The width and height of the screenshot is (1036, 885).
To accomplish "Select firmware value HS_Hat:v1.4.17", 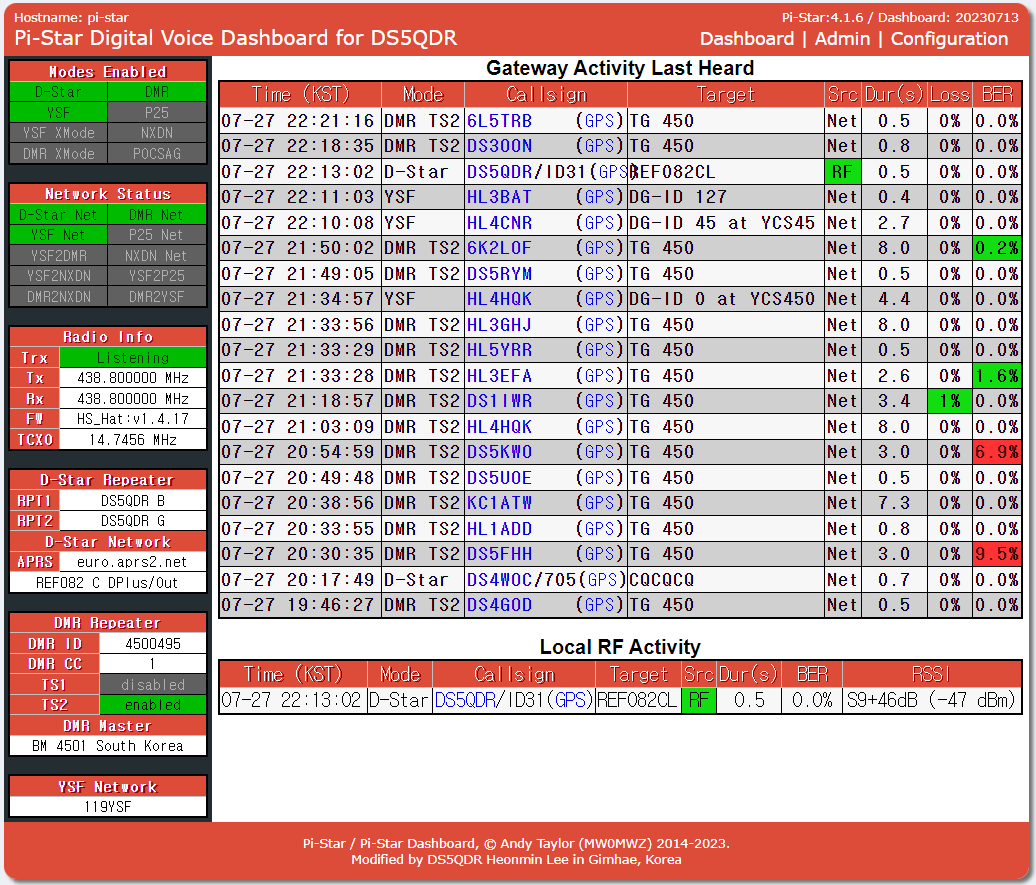I will coord(133,419).
